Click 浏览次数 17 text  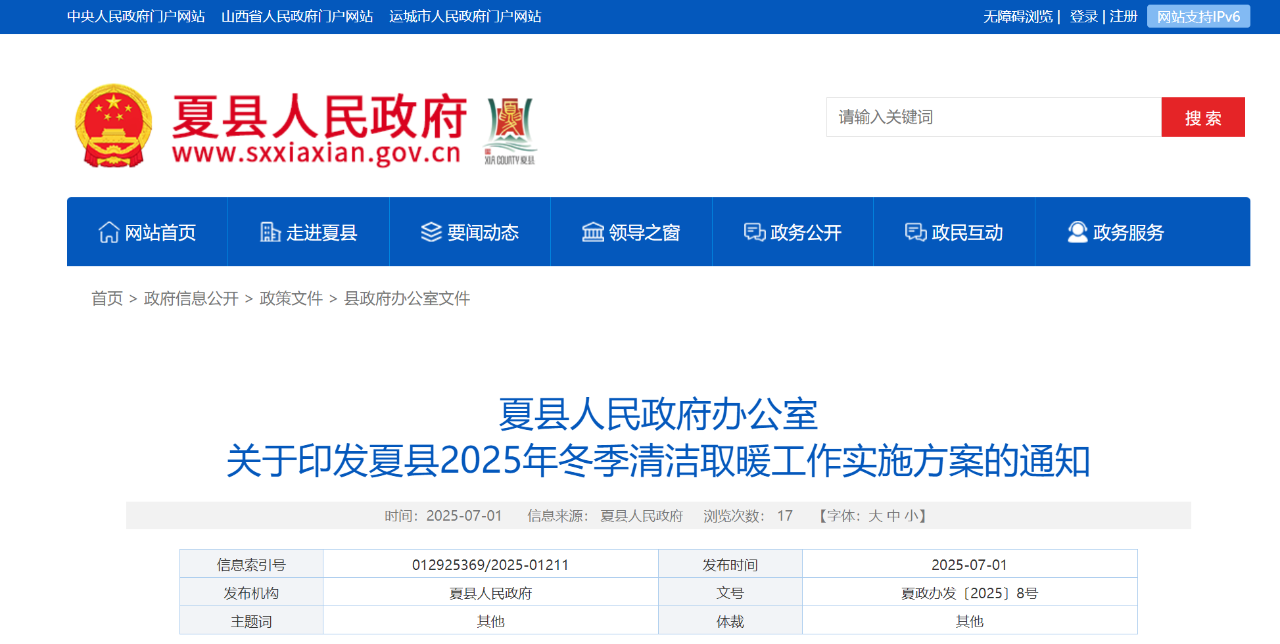748,516
